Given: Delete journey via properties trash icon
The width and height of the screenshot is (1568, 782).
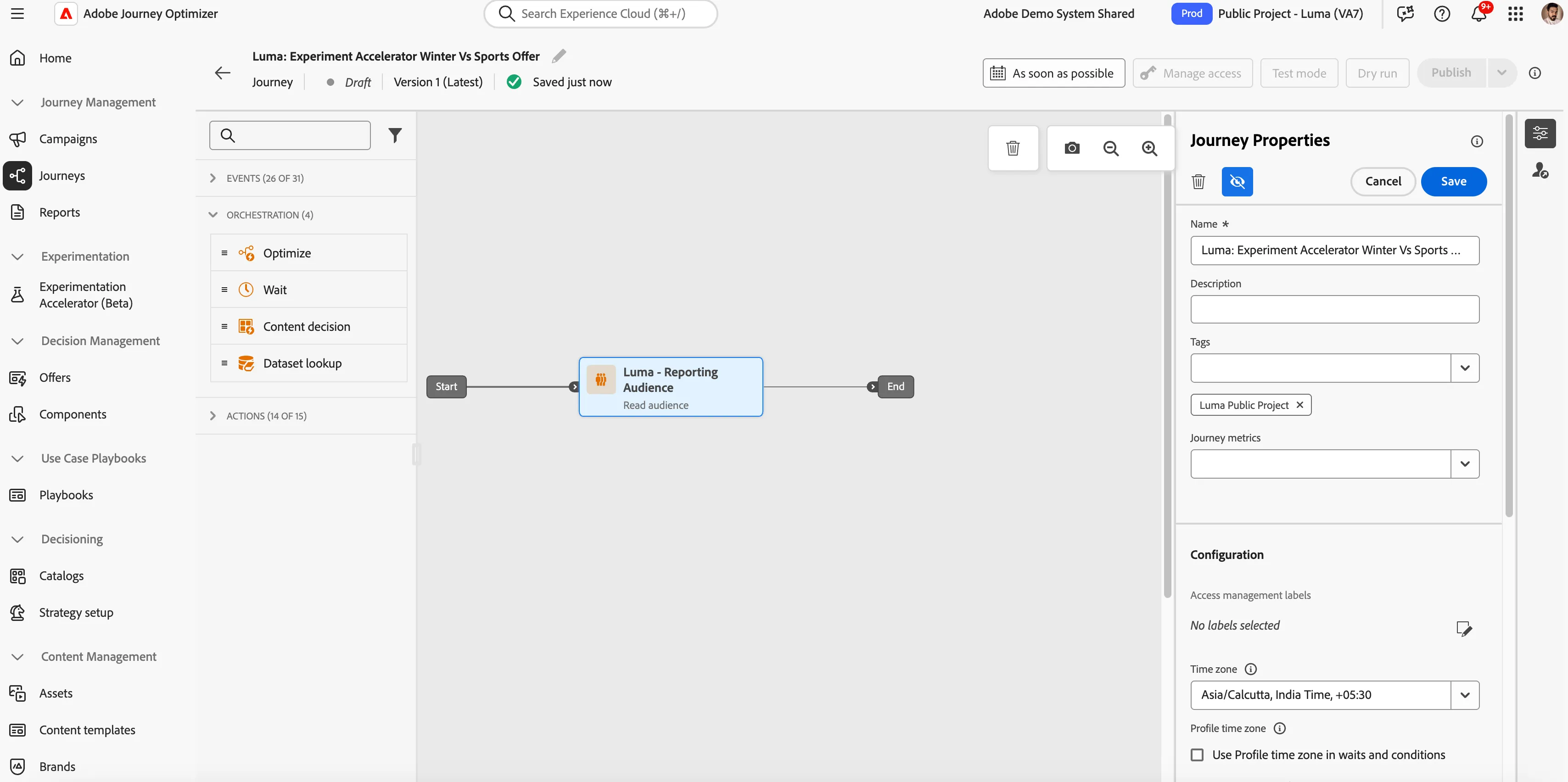Looking at the screenshot, I should point(1198,181).
